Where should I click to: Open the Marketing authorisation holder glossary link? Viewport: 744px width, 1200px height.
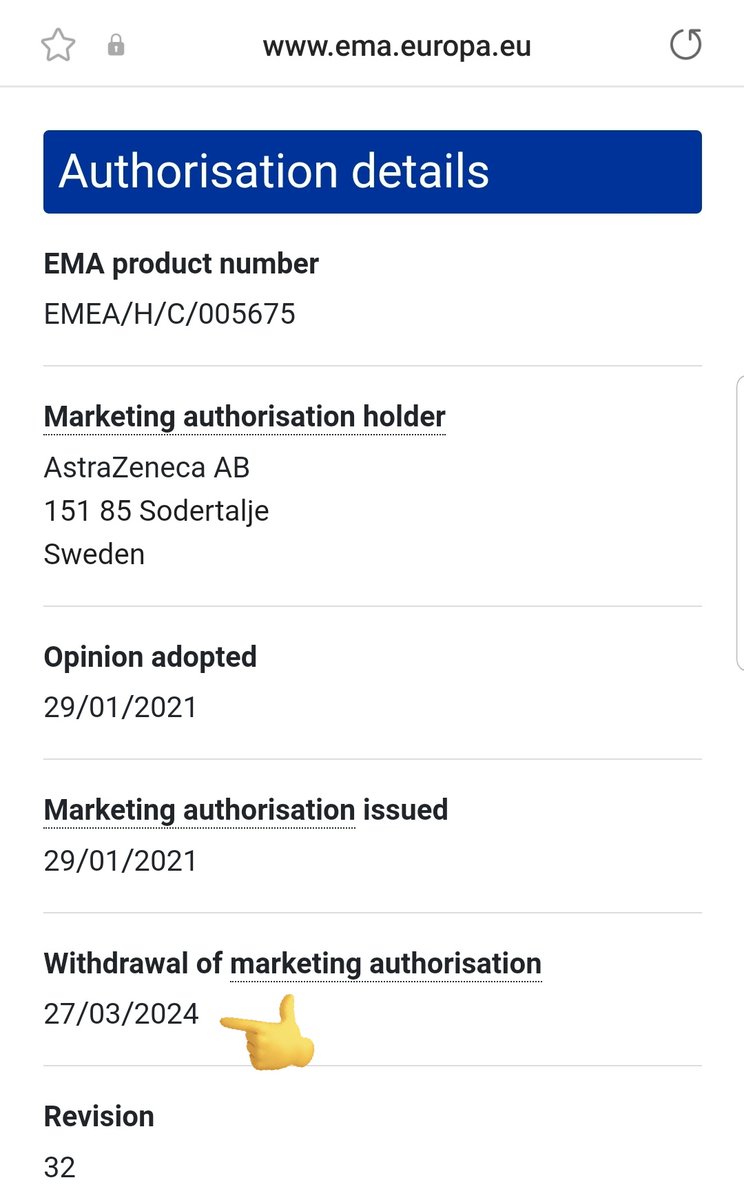pyautogui.click(x=245, y=416)
